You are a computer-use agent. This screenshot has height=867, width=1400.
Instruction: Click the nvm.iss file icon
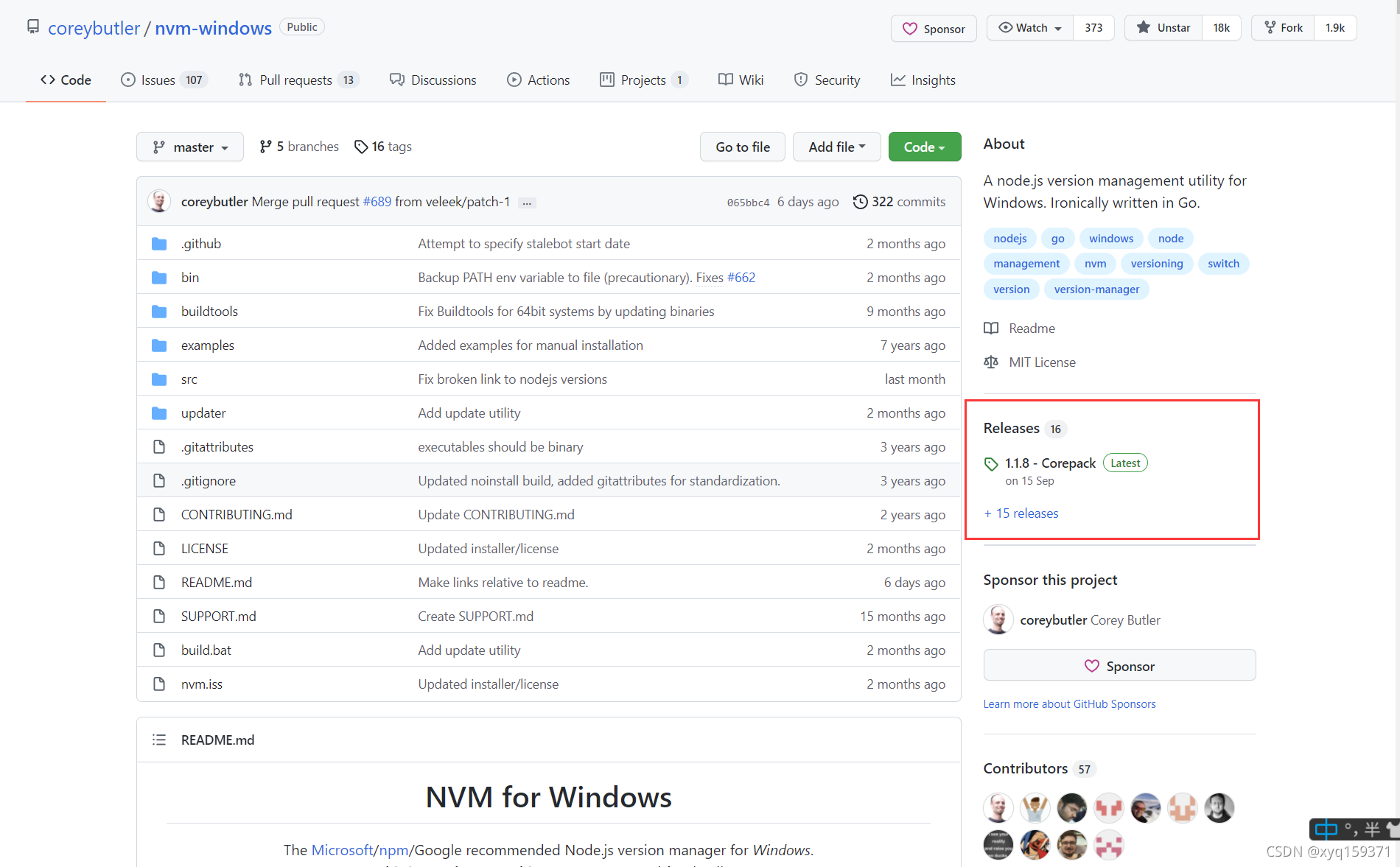(159, 684)
